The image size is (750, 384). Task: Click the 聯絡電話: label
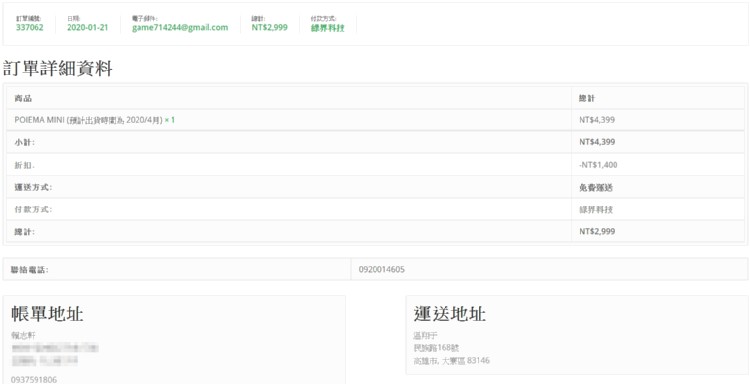tap(30, 270)
